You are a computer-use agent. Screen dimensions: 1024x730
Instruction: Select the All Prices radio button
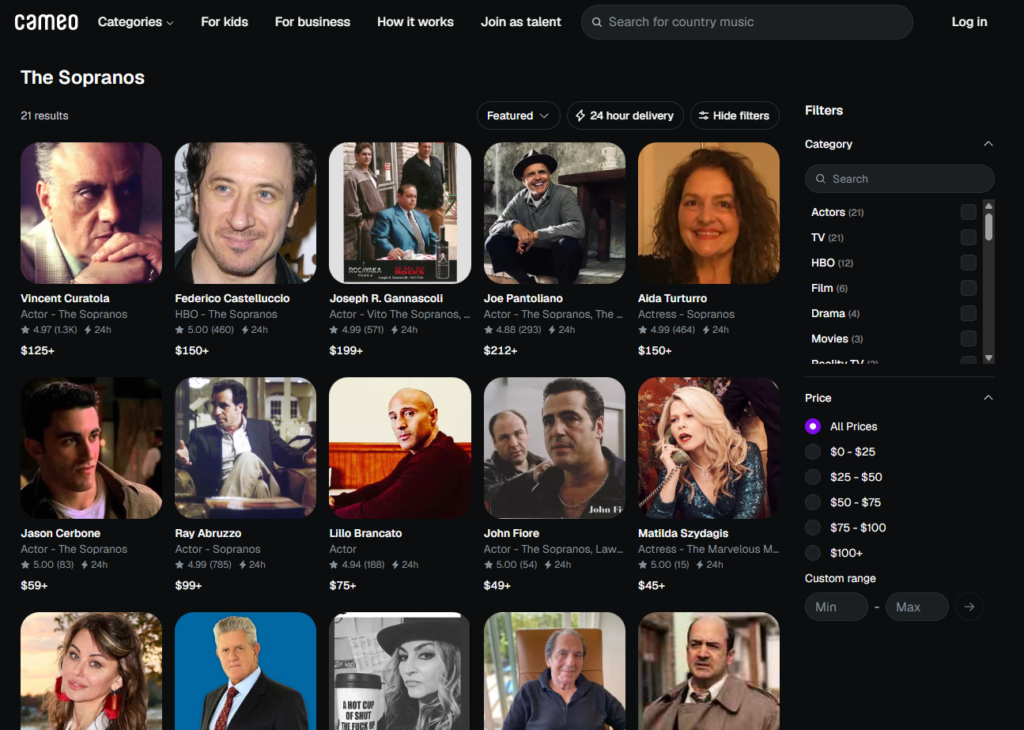(x=813, y=426)
